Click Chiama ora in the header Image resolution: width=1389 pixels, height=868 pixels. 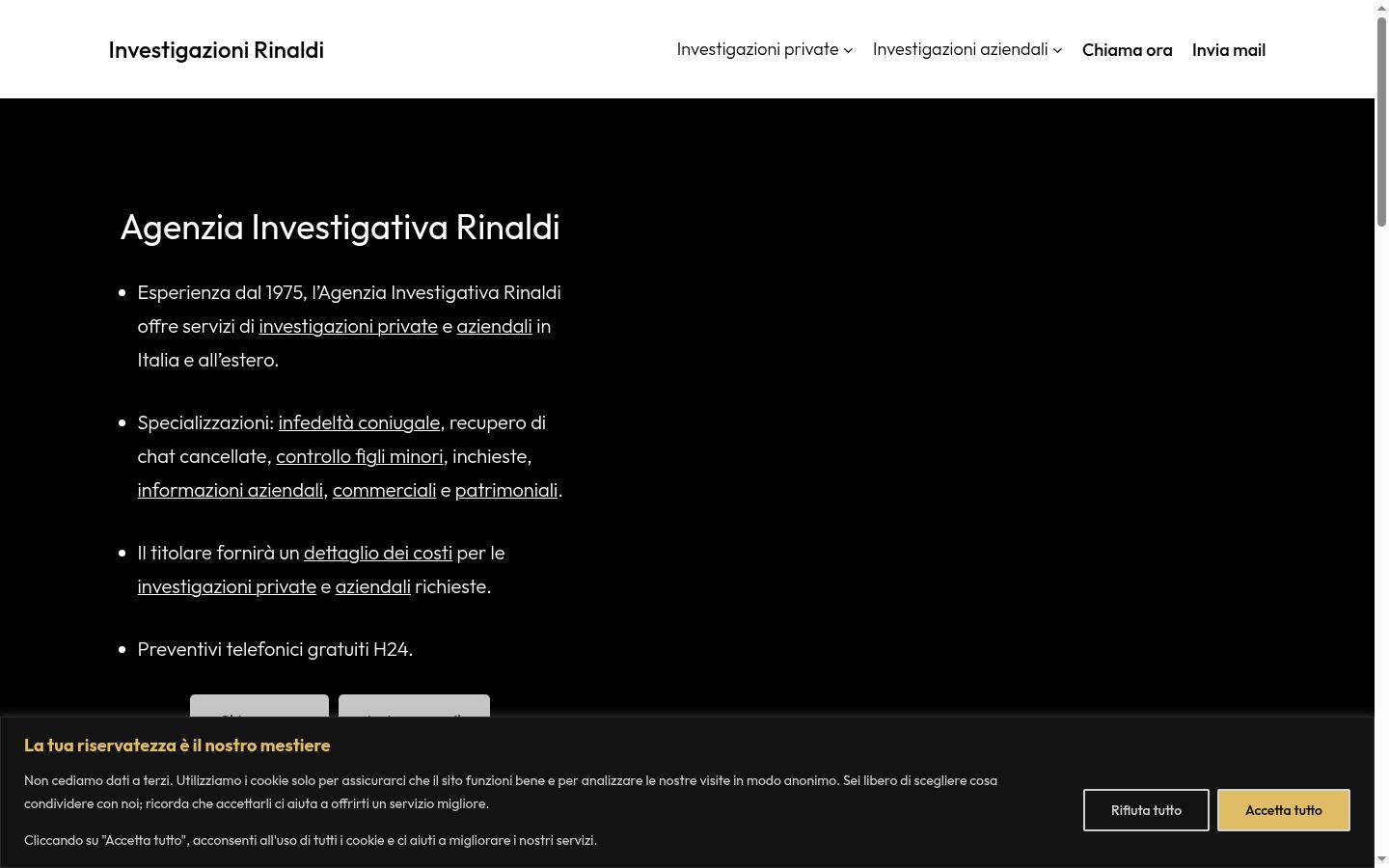(1127, 50)
